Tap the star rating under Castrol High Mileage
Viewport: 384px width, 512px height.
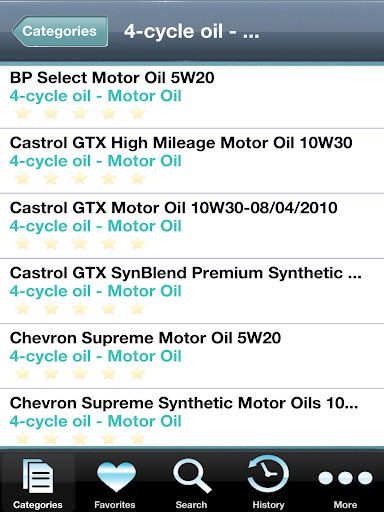(x=80, y=178)
